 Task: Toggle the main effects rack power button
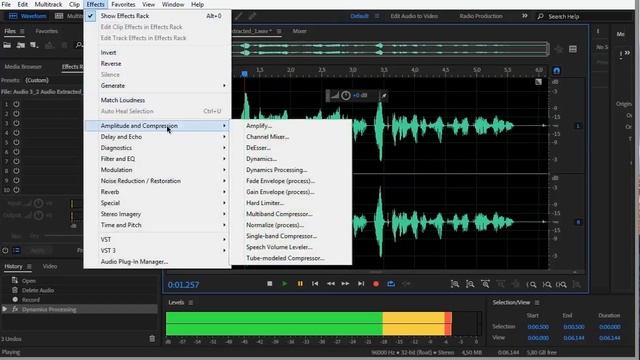[x=5, y=251]
